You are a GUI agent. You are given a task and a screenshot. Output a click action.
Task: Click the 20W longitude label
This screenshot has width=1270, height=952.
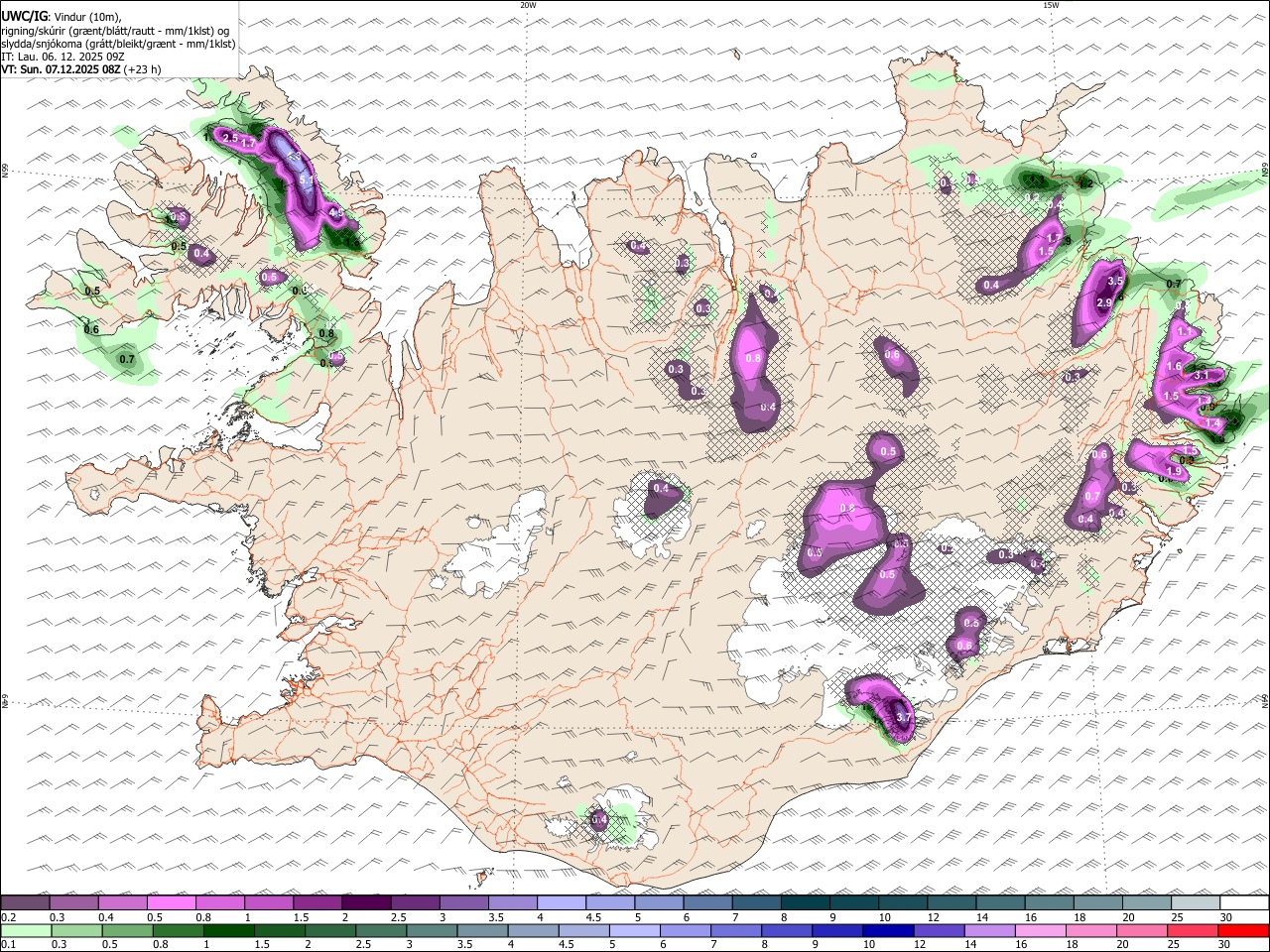point(528,5)
